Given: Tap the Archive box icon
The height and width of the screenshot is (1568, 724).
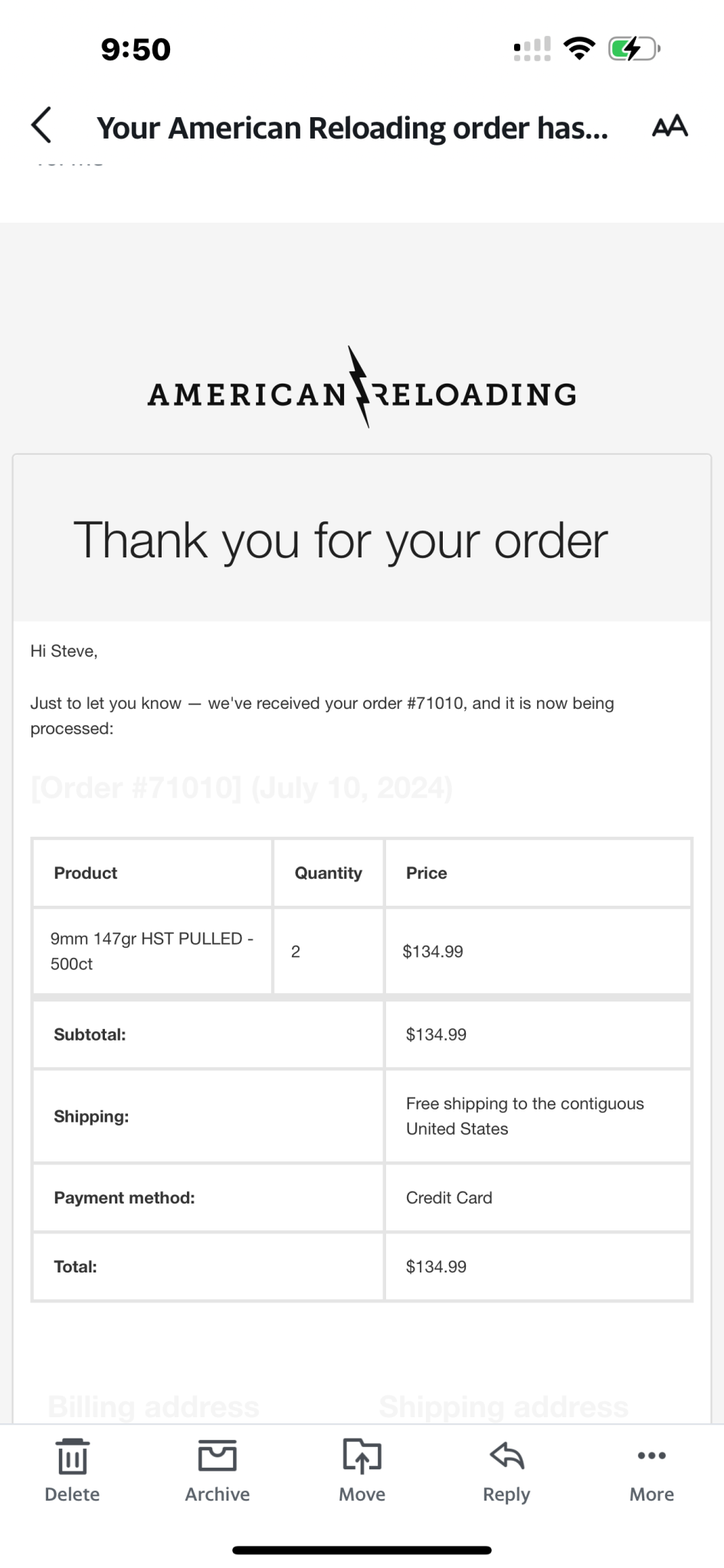Looking at the screenshot, I should [x=217, y=1455].
